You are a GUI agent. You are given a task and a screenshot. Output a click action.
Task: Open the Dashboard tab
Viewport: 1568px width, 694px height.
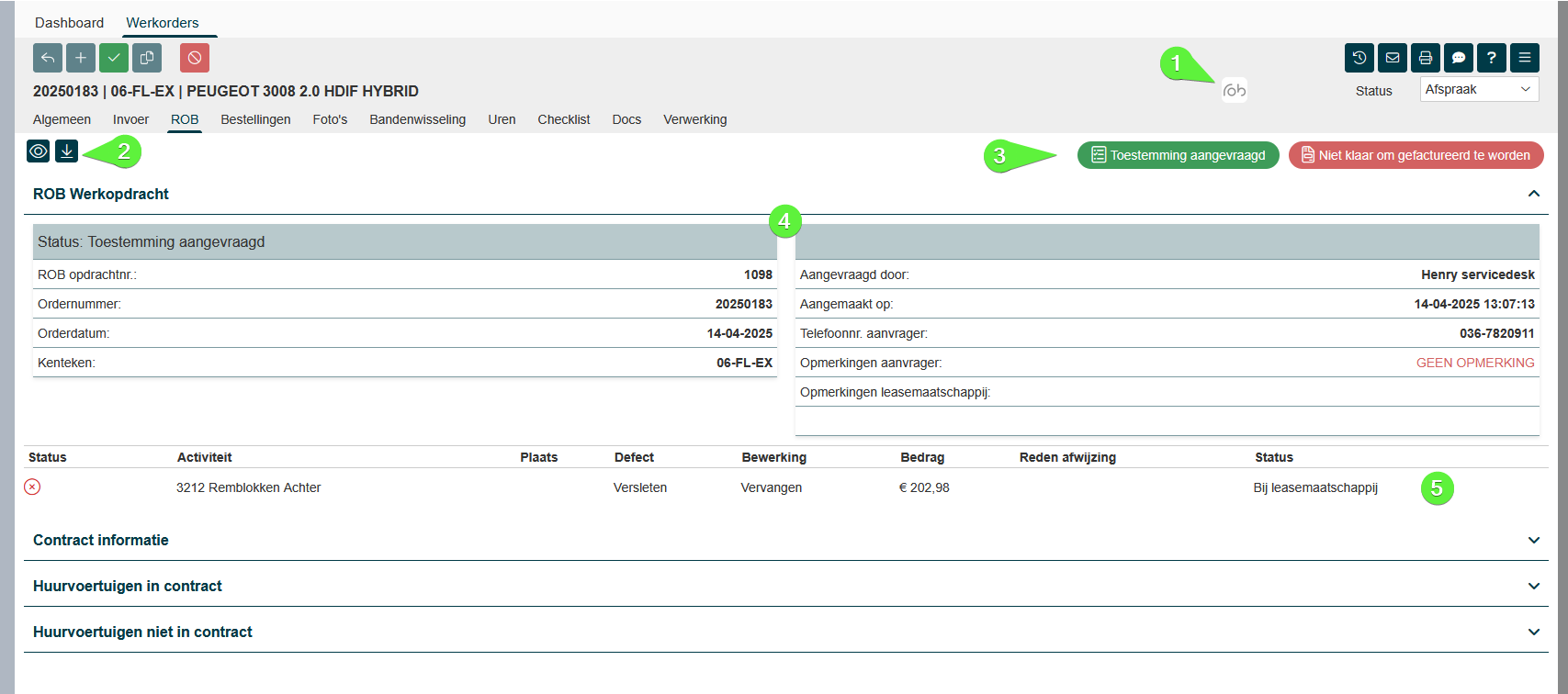69,22
